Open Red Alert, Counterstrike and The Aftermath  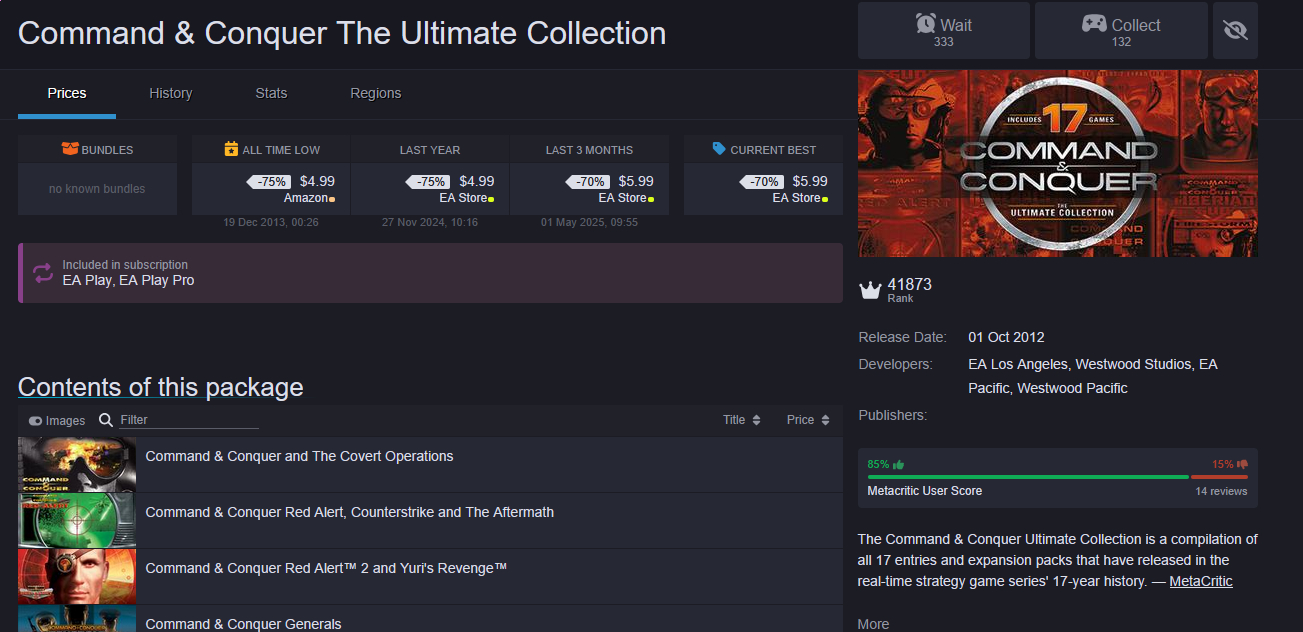(x=350, y=512)
